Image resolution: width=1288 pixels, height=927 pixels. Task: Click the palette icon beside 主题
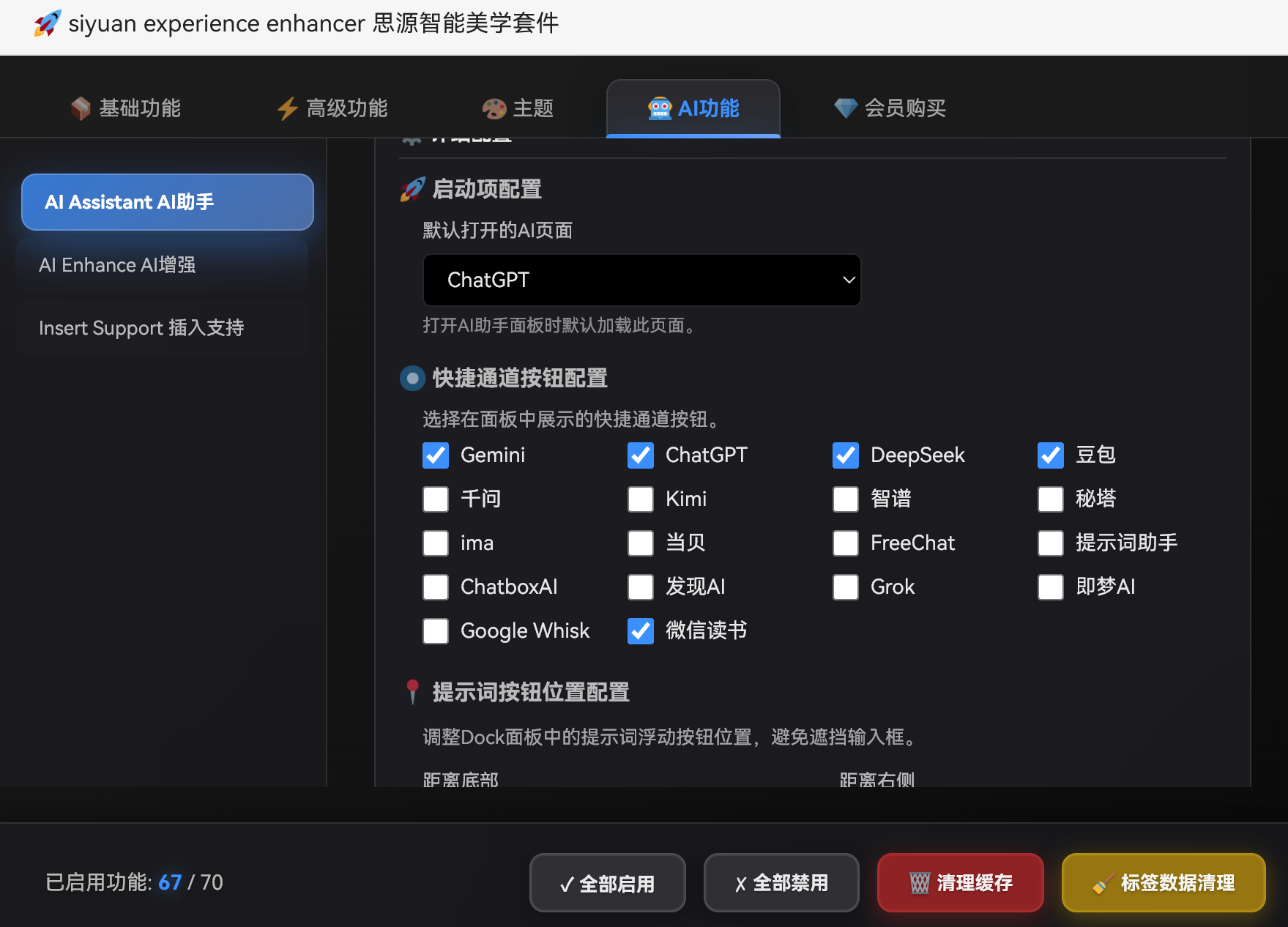494,108
